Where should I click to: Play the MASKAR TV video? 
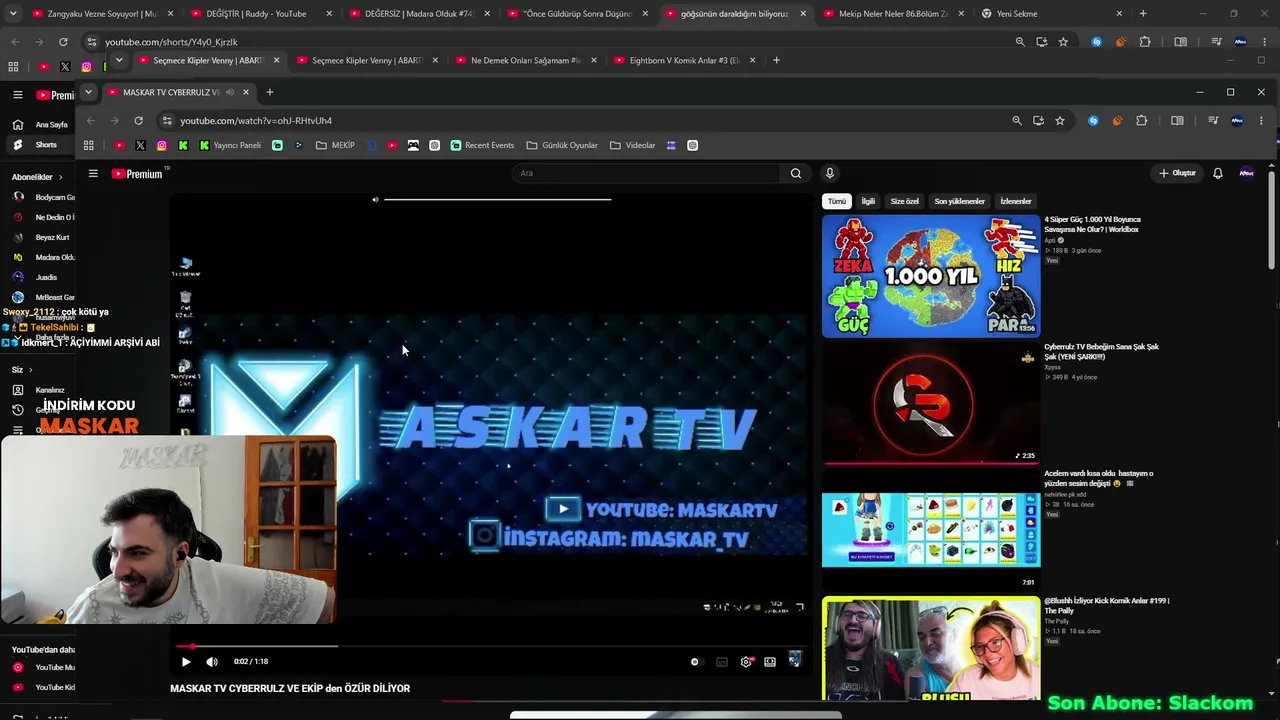tap(186, 661)
